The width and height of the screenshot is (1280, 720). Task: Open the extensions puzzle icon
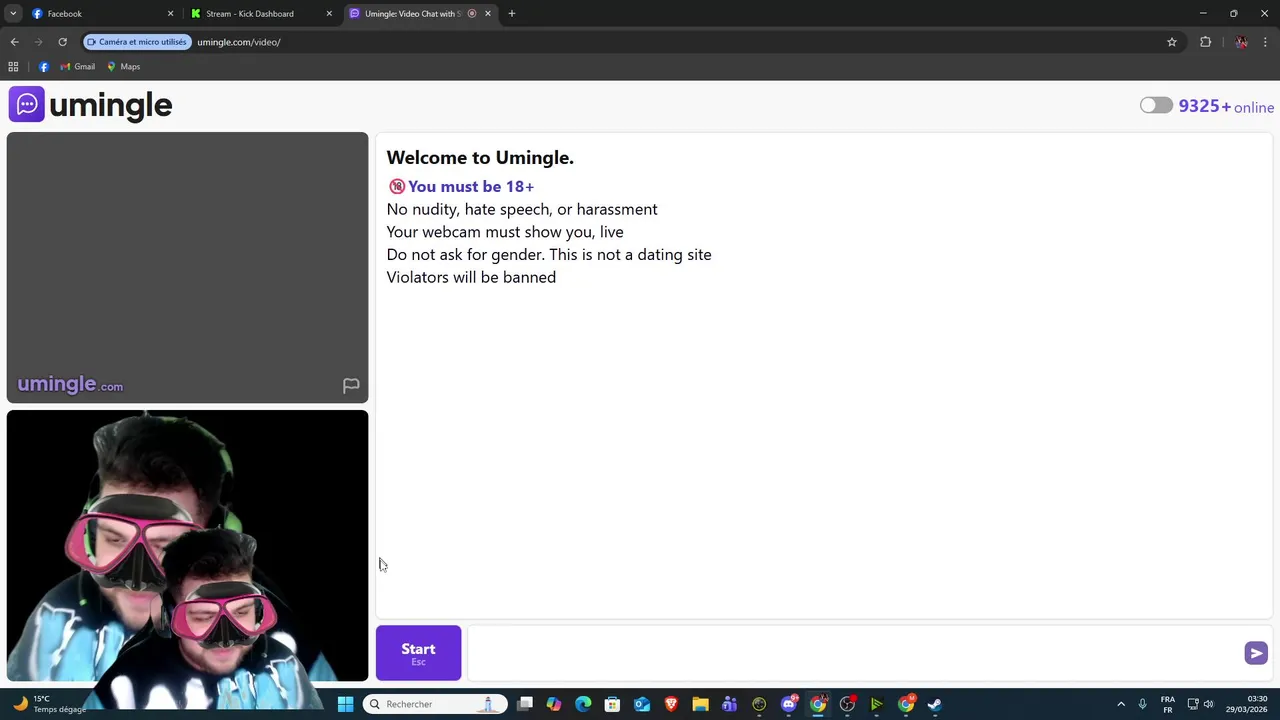(x=1205, y=42)
